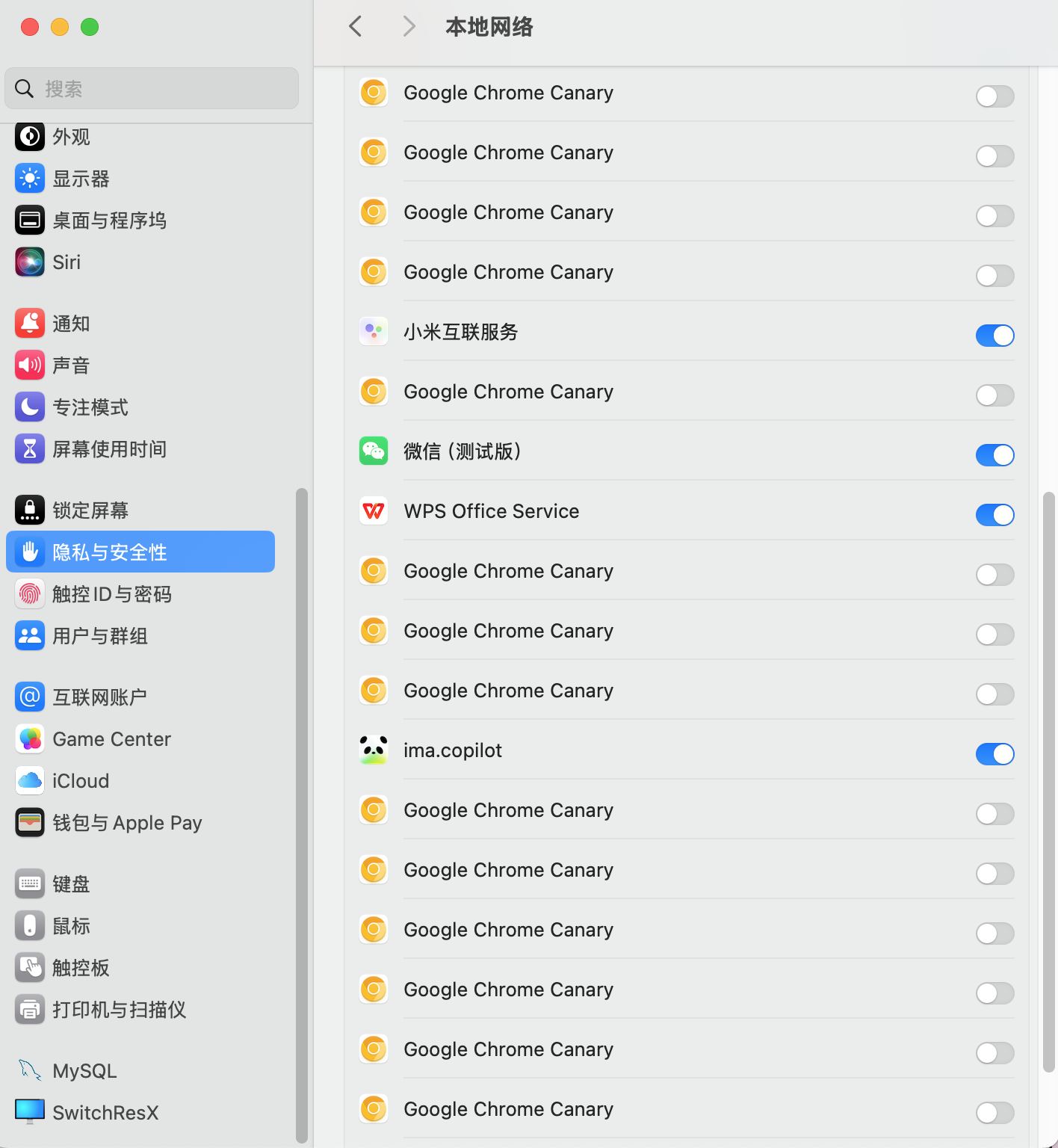This screenshot has width=1058, height=1148.
Task: Focus the 搜索 search field
Action: tap(152, 88)
